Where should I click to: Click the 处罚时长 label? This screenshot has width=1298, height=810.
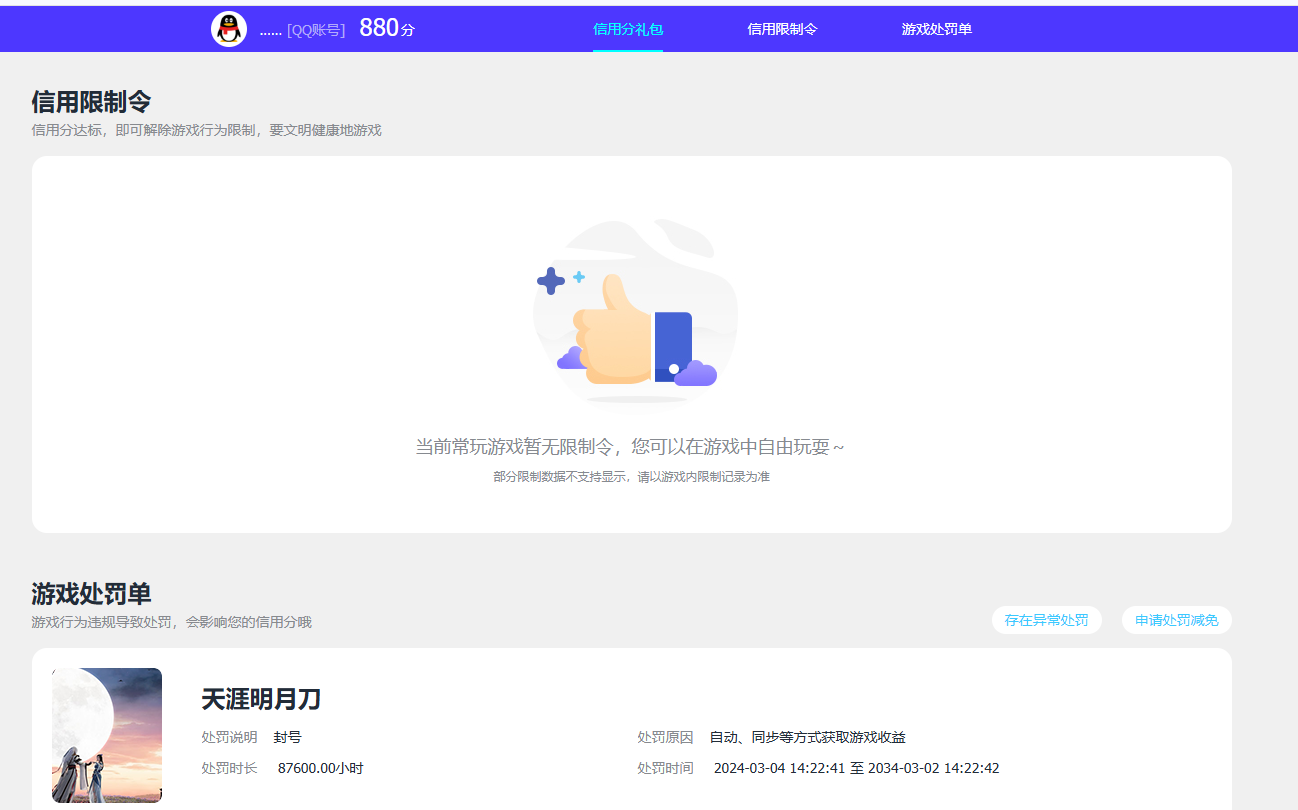click(229, 768)
